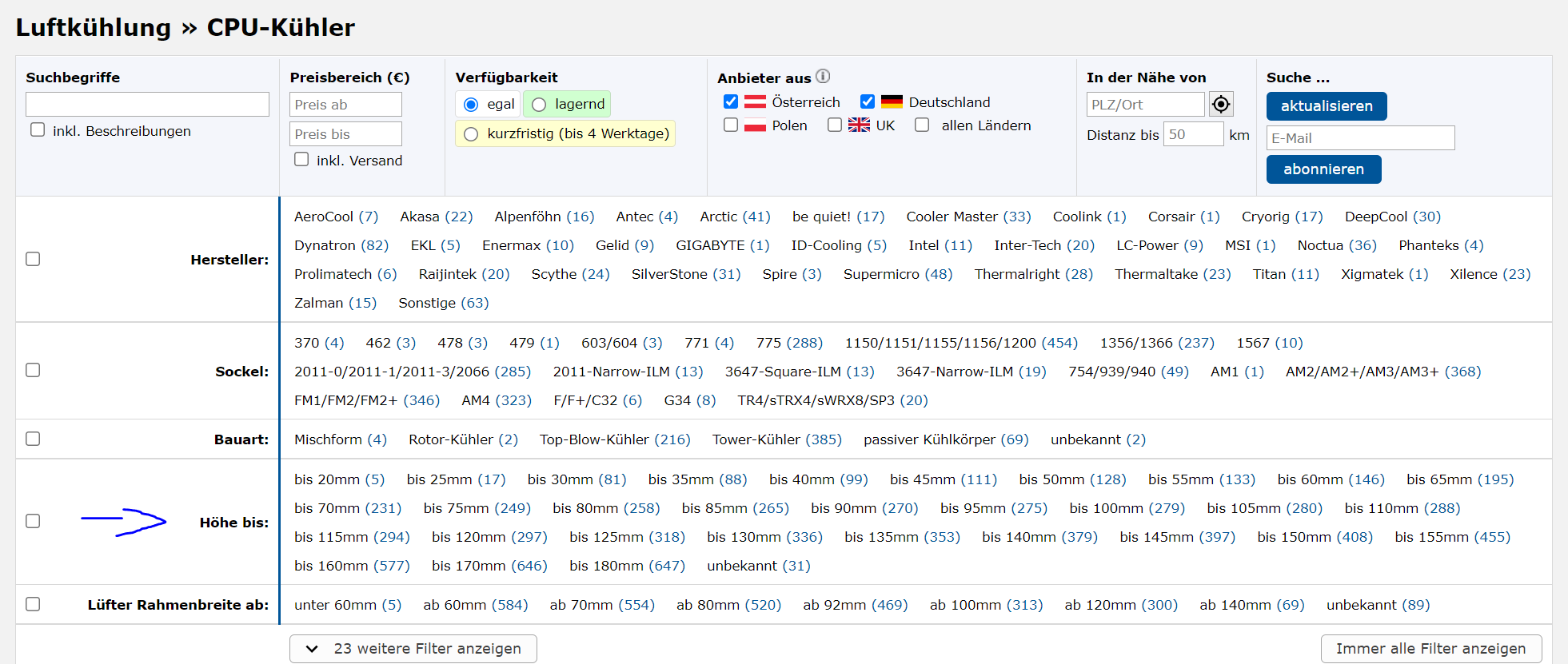The width and height of the screenshot is (1568, 664).
Task: Open the Anbieter aus info icon
Action: [x=823, y=76]
